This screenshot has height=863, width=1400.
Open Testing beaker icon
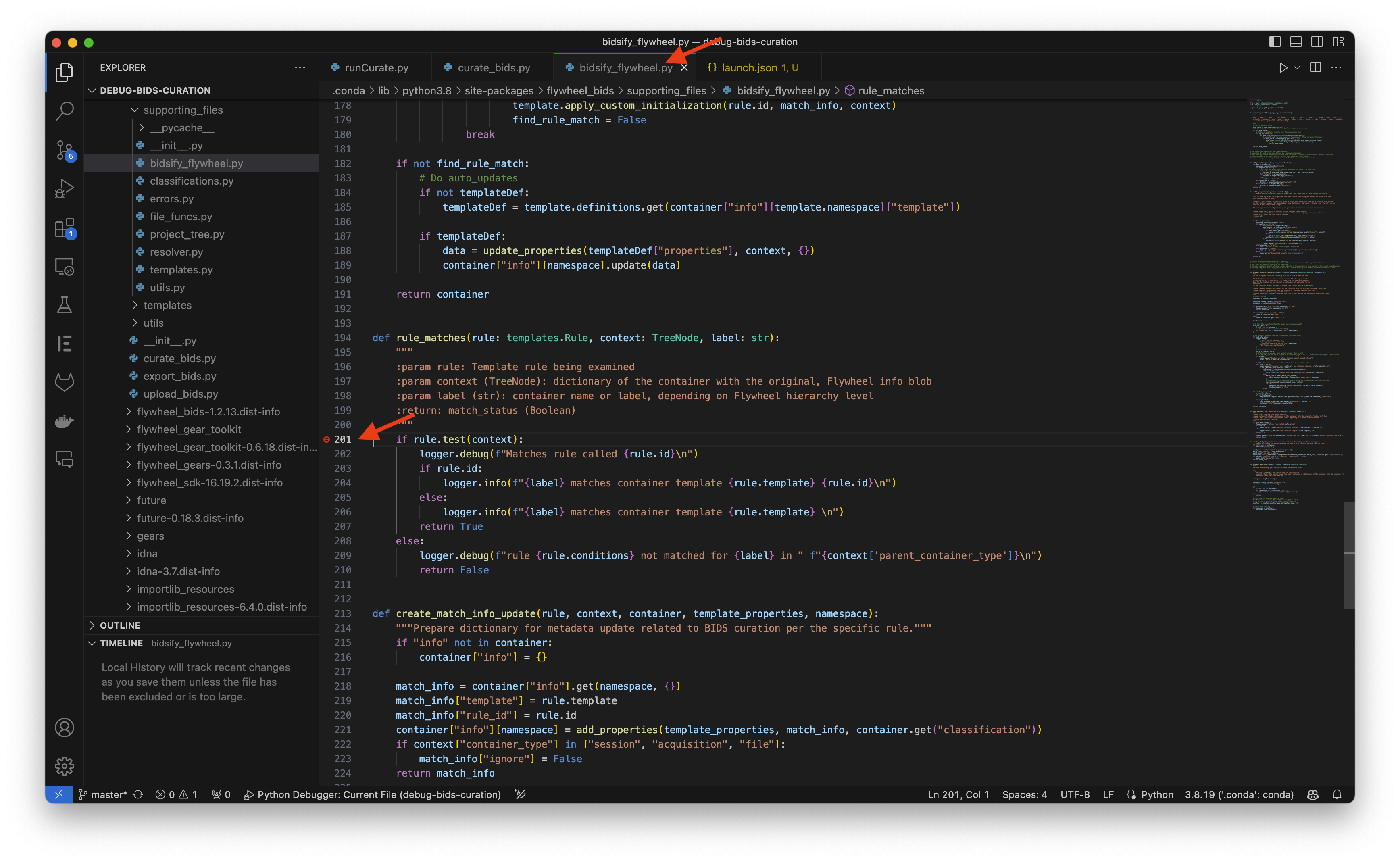[65, 305]
